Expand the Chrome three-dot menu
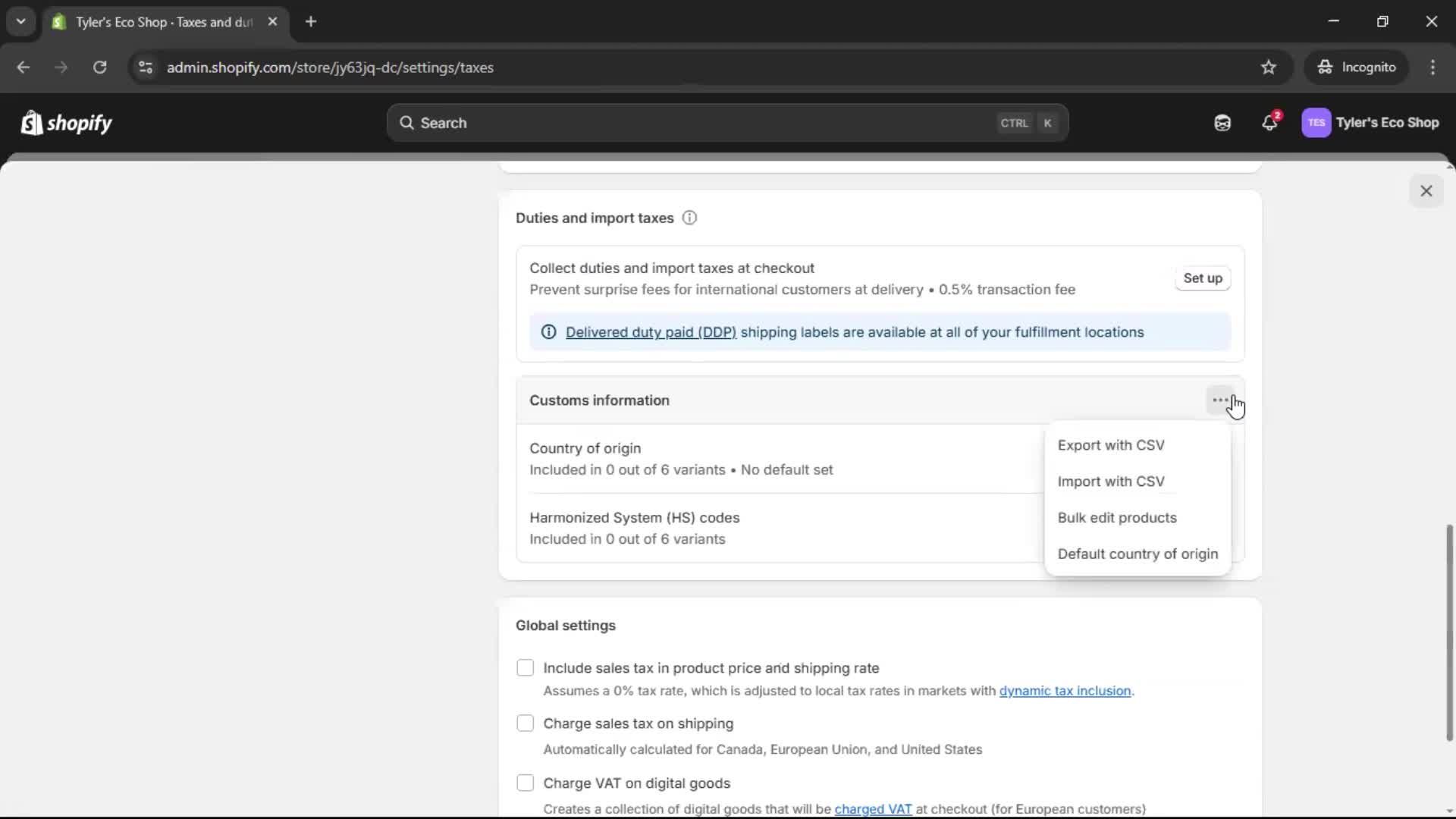Screen dimensions: 1456x819 click(x=1433, y=67)
